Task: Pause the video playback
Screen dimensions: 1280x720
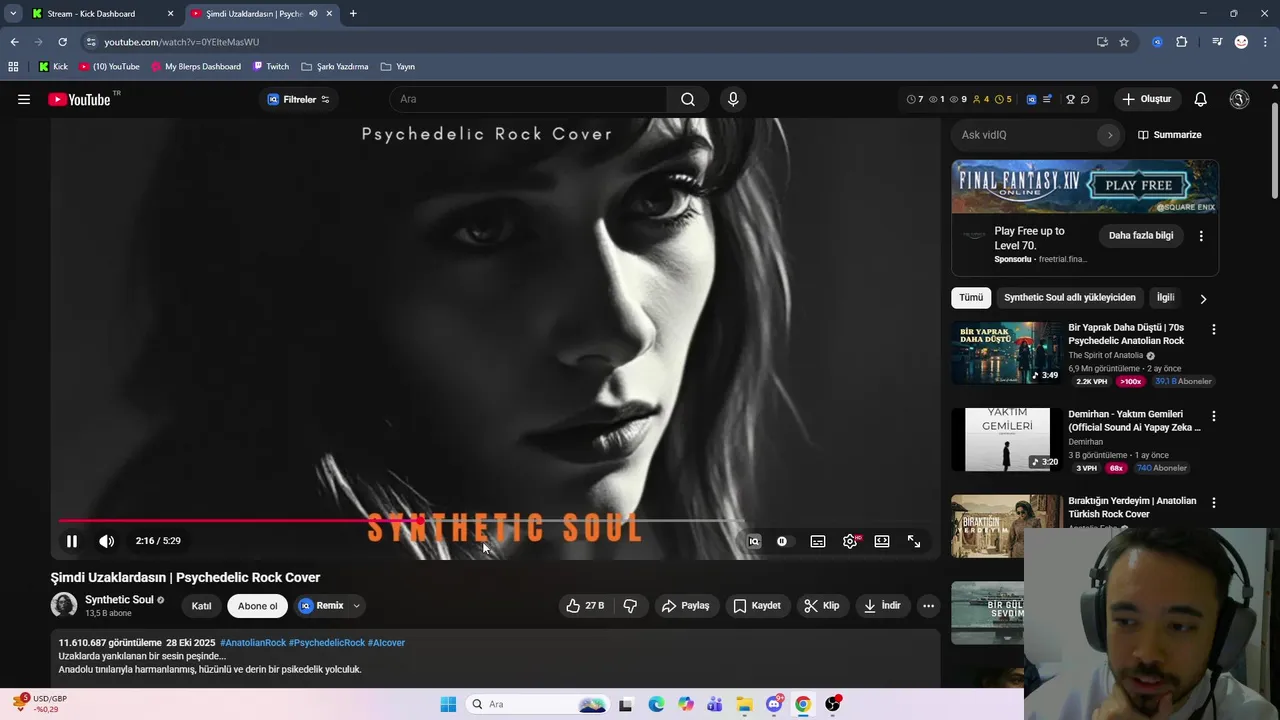Action: point(72,541)
